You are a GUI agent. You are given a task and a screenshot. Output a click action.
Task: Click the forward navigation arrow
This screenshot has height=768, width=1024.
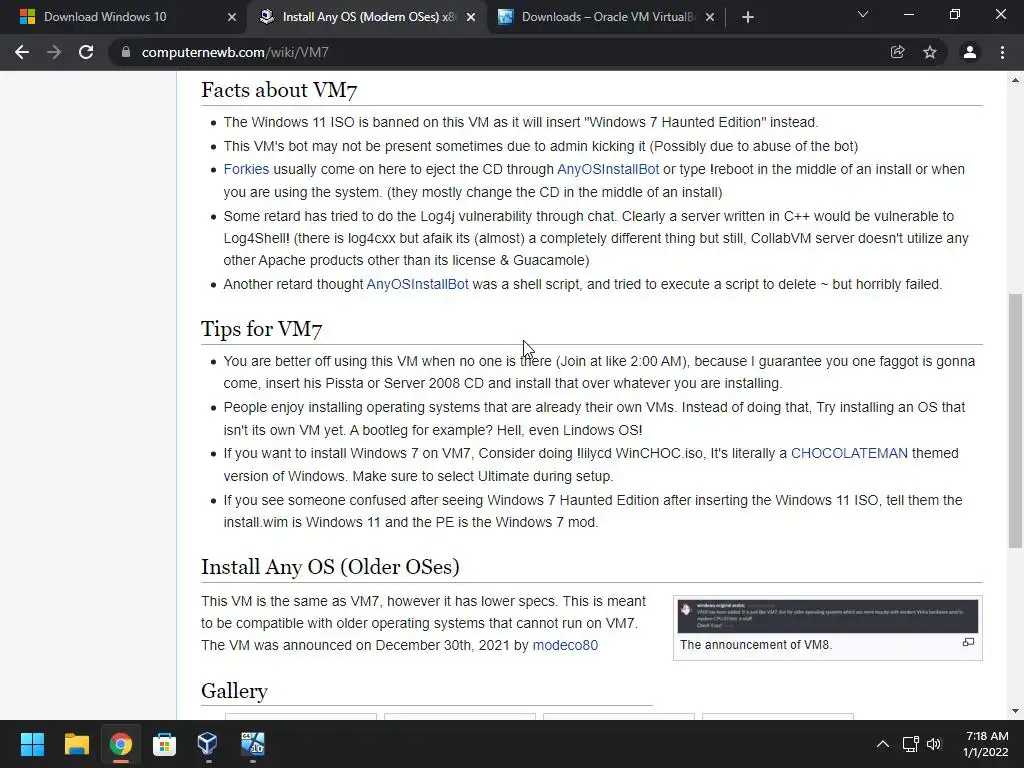(54, 52)
